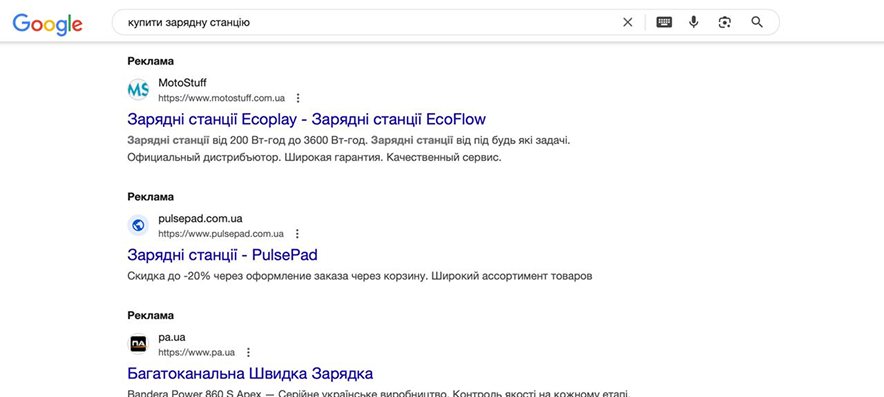The width and height of the screenshot is (884, 397).
Task: Open 'Зарядні станції - PulsePad' ad link
Action: coord(222,255)
